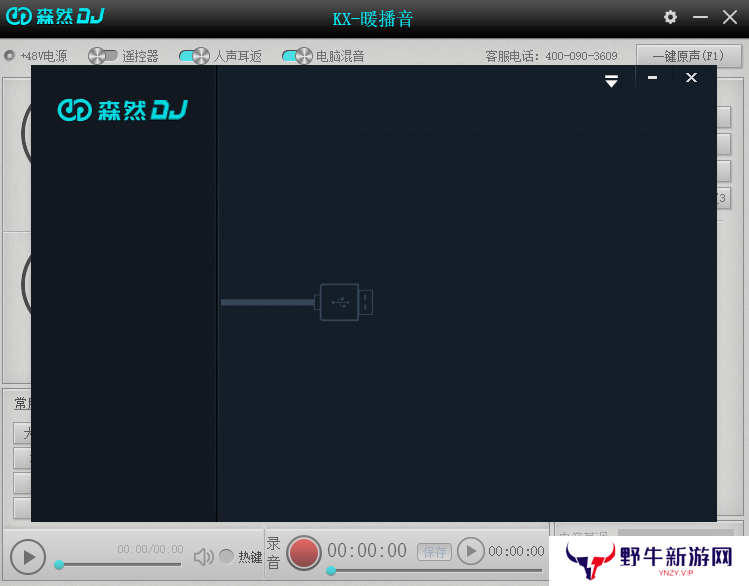The height and width of the screenshot is (586, 749).
Task: Click the speaker volume icon
Action: (203, 557)
